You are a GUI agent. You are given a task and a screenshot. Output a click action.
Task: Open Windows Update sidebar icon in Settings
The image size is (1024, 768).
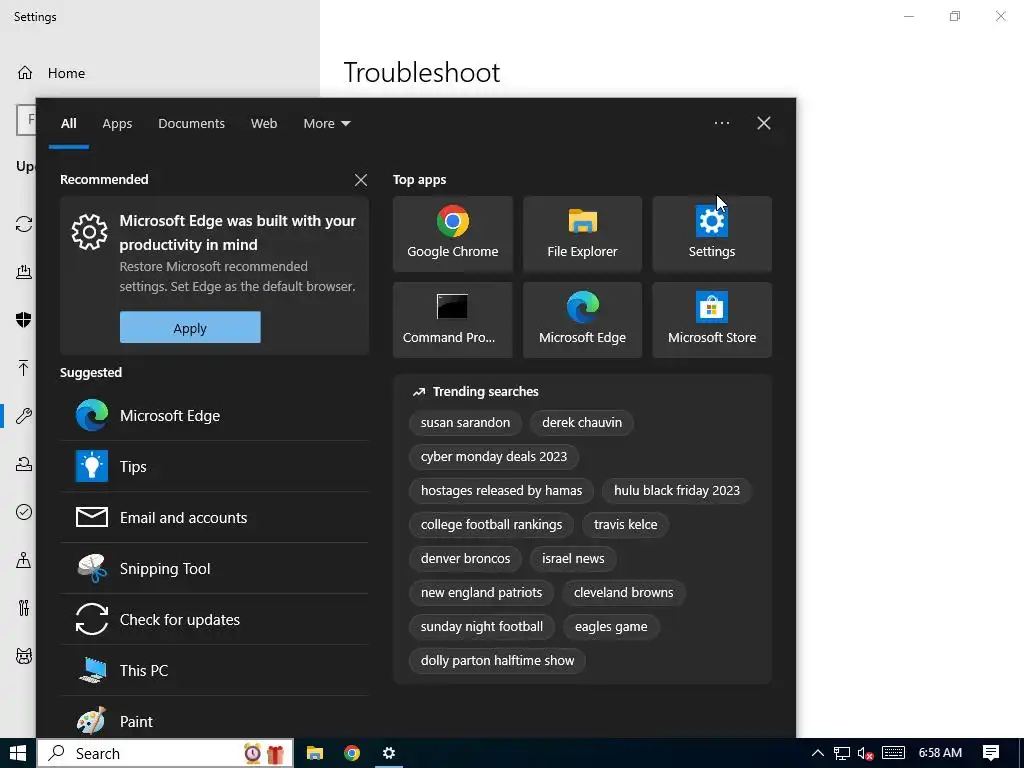click(x=24, y=224)
